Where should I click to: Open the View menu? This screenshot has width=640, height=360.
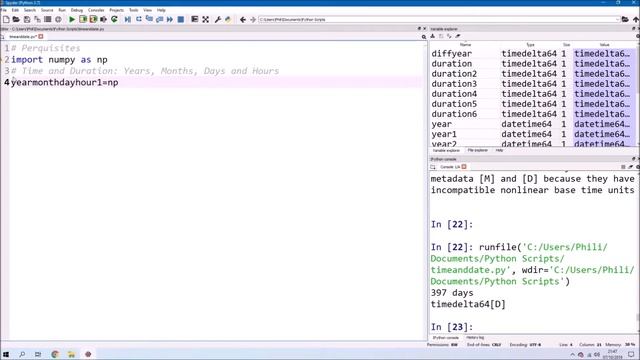click(148, 10)
